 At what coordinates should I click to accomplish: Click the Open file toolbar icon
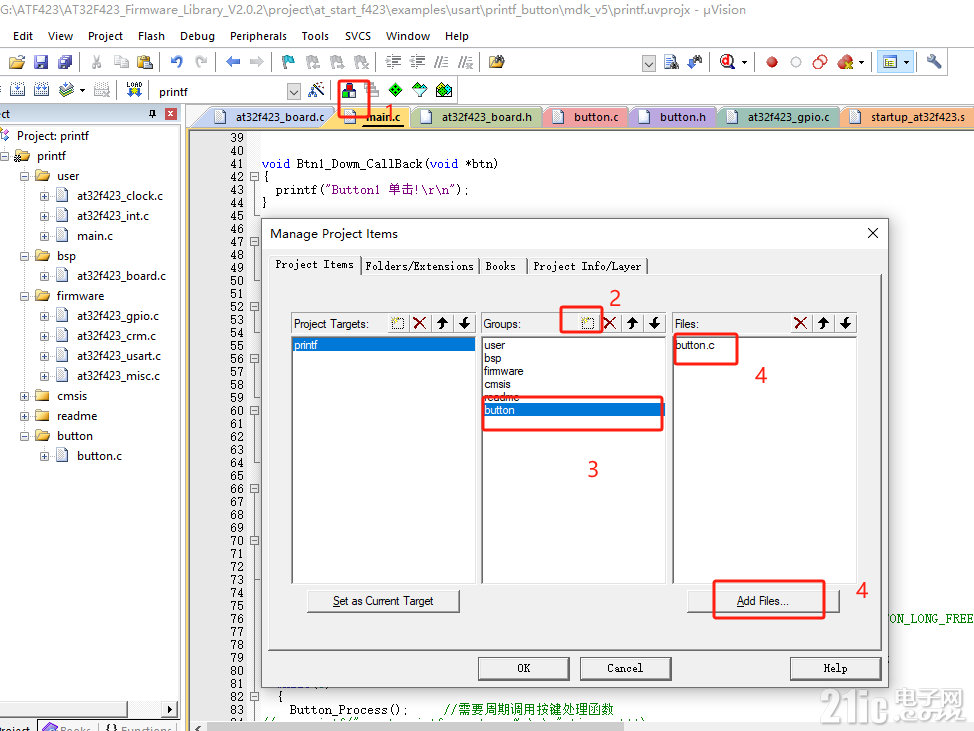click(x=17, y=62)
